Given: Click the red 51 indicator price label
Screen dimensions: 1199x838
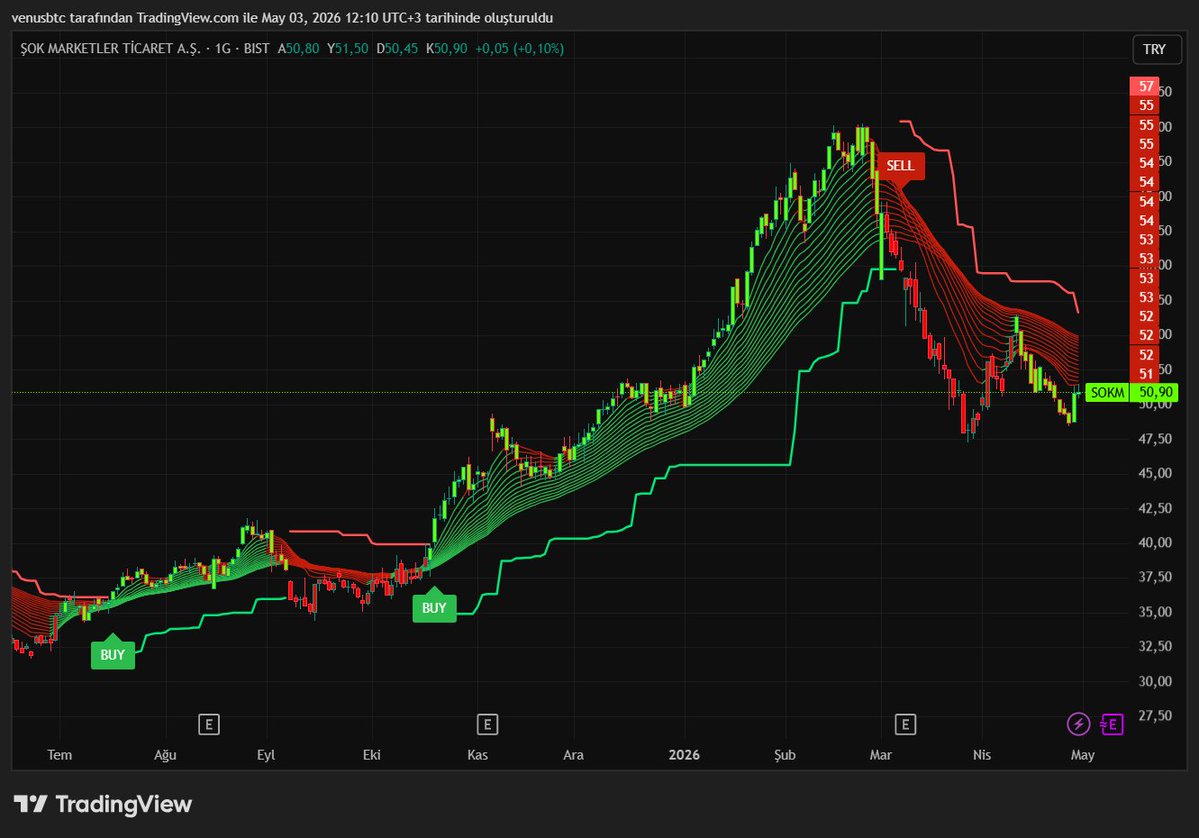Looking at the screenshot, I should [1145, 374].
